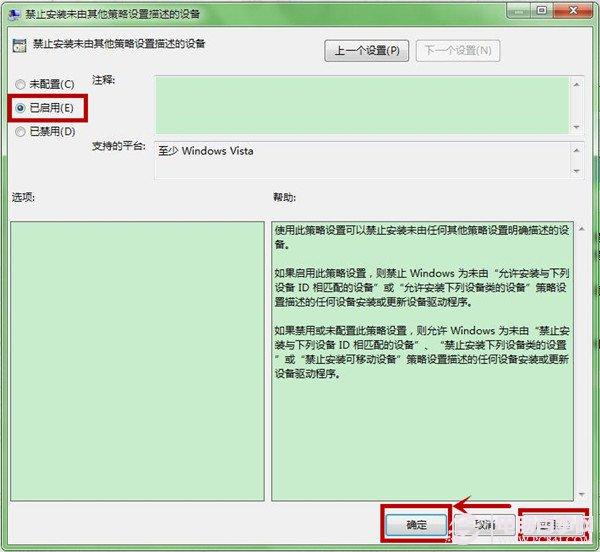Go to 上一个设置(P) previous setting
This screenshot has height=552, width=600.
tap(367, 50)
